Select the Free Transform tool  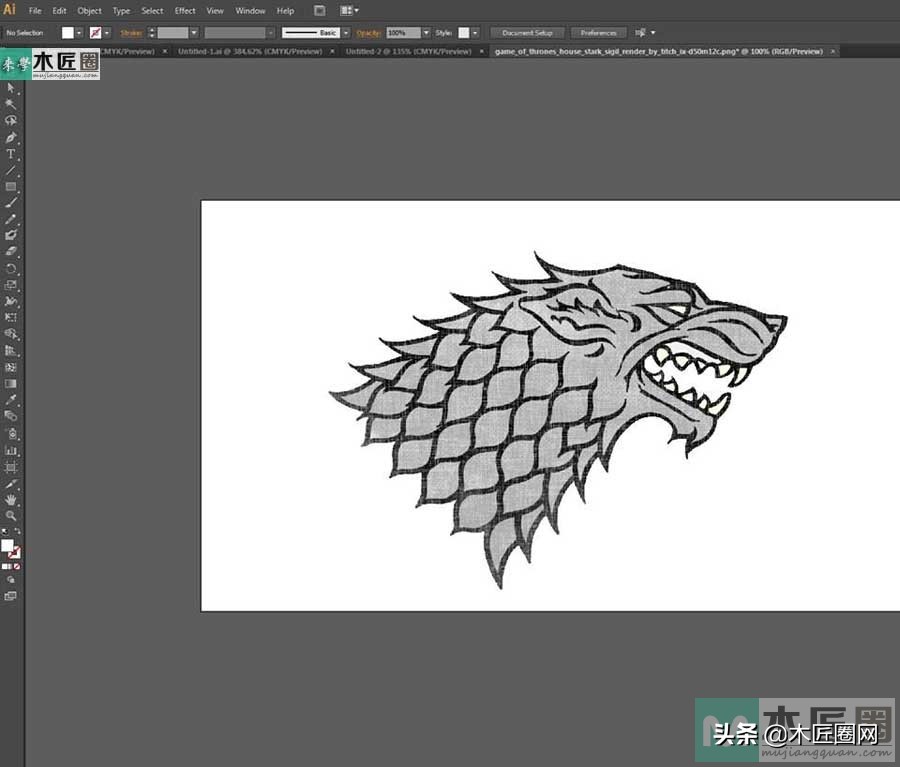(x=10, y=317)
